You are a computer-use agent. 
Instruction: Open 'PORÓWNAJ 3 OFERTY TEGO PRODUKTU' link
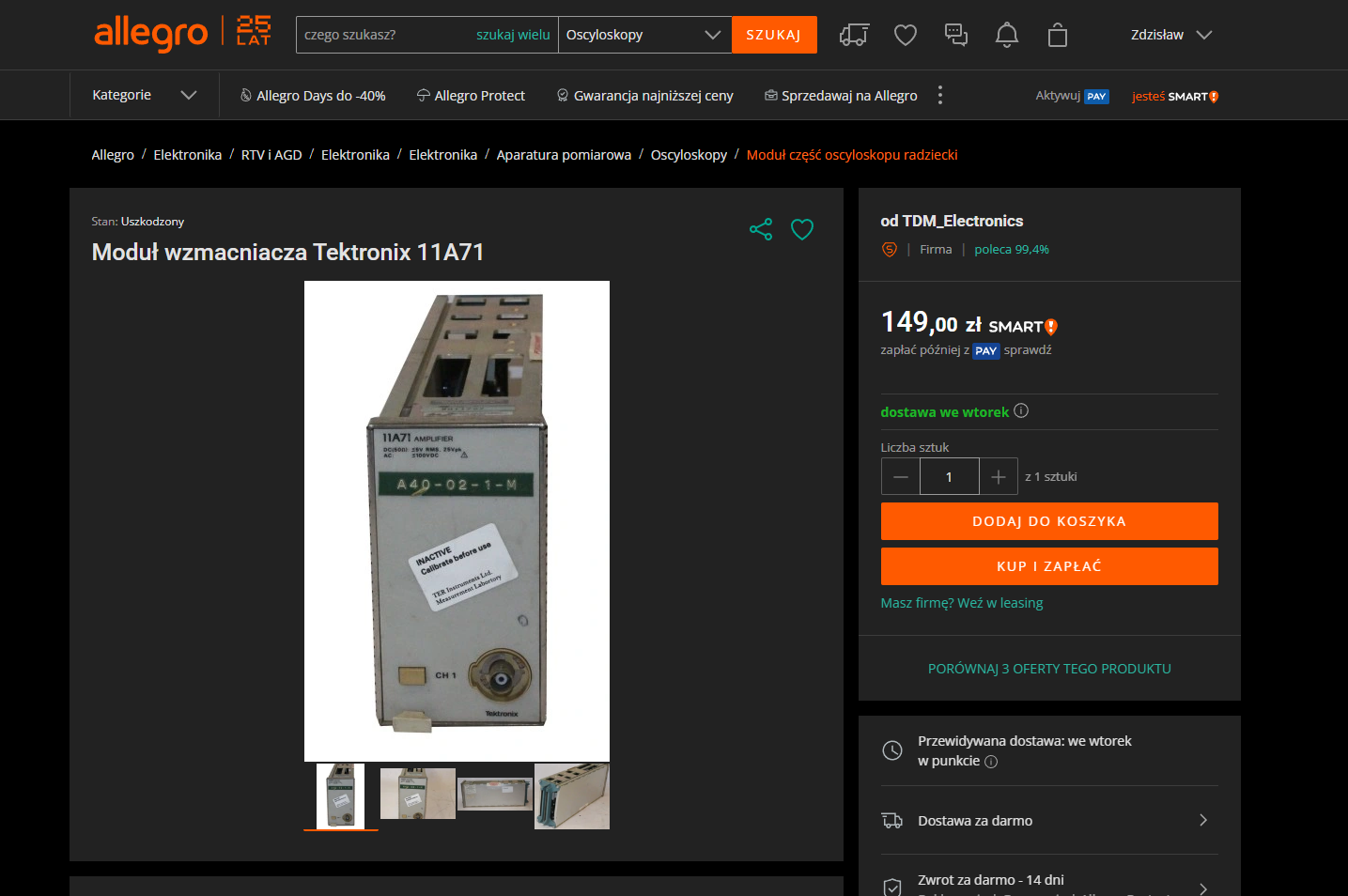1049,669
